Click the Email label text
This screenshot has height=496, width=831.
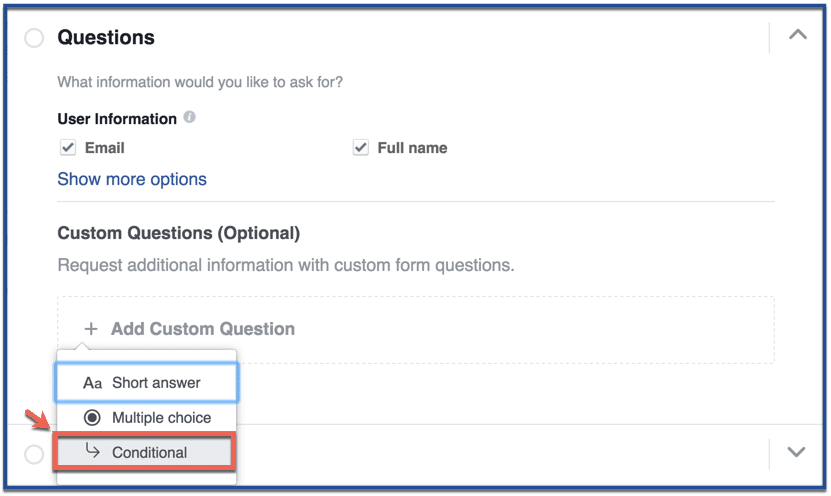pos(105,148)
